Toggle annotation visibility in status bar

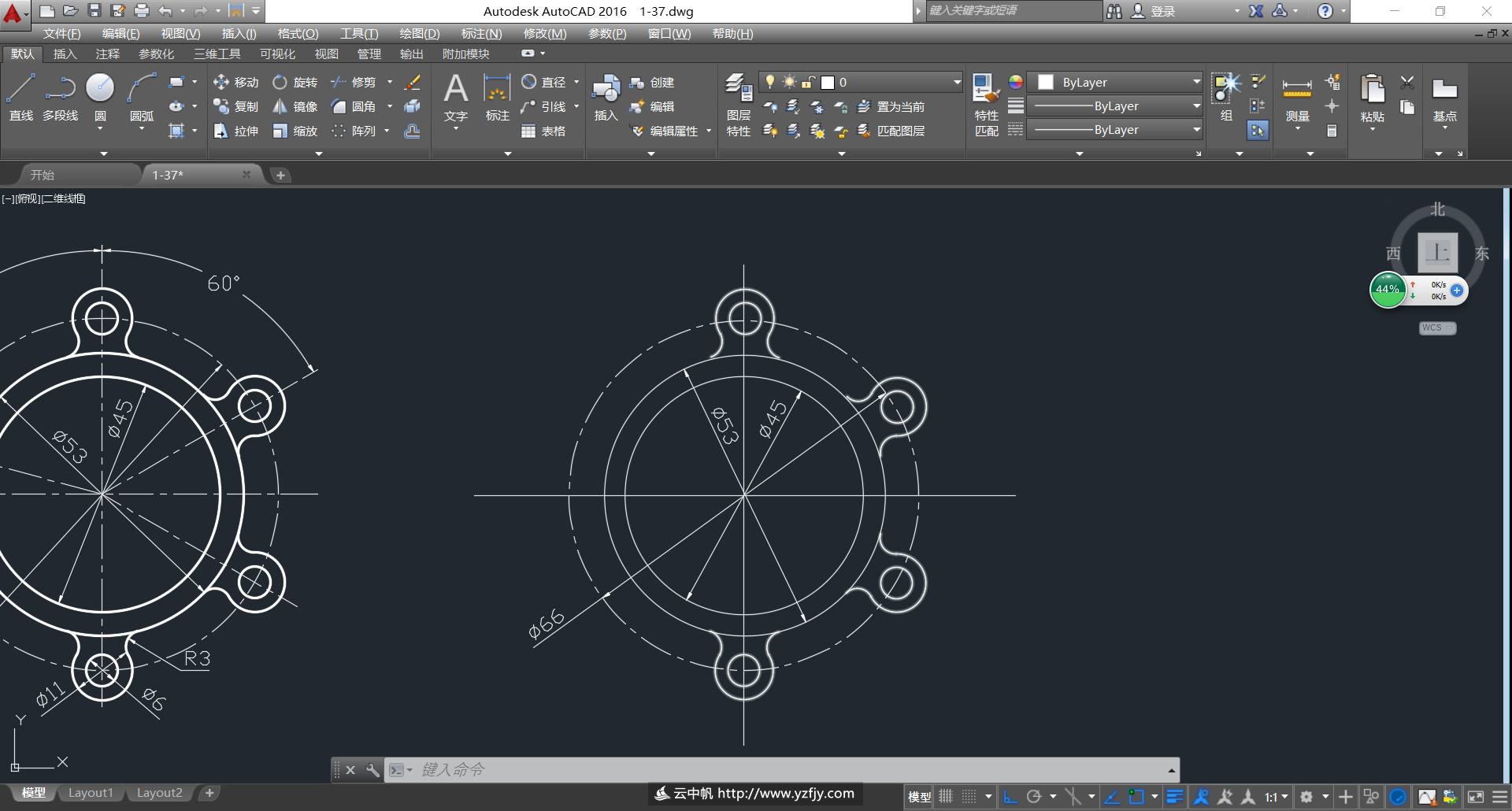point(1201,797)
